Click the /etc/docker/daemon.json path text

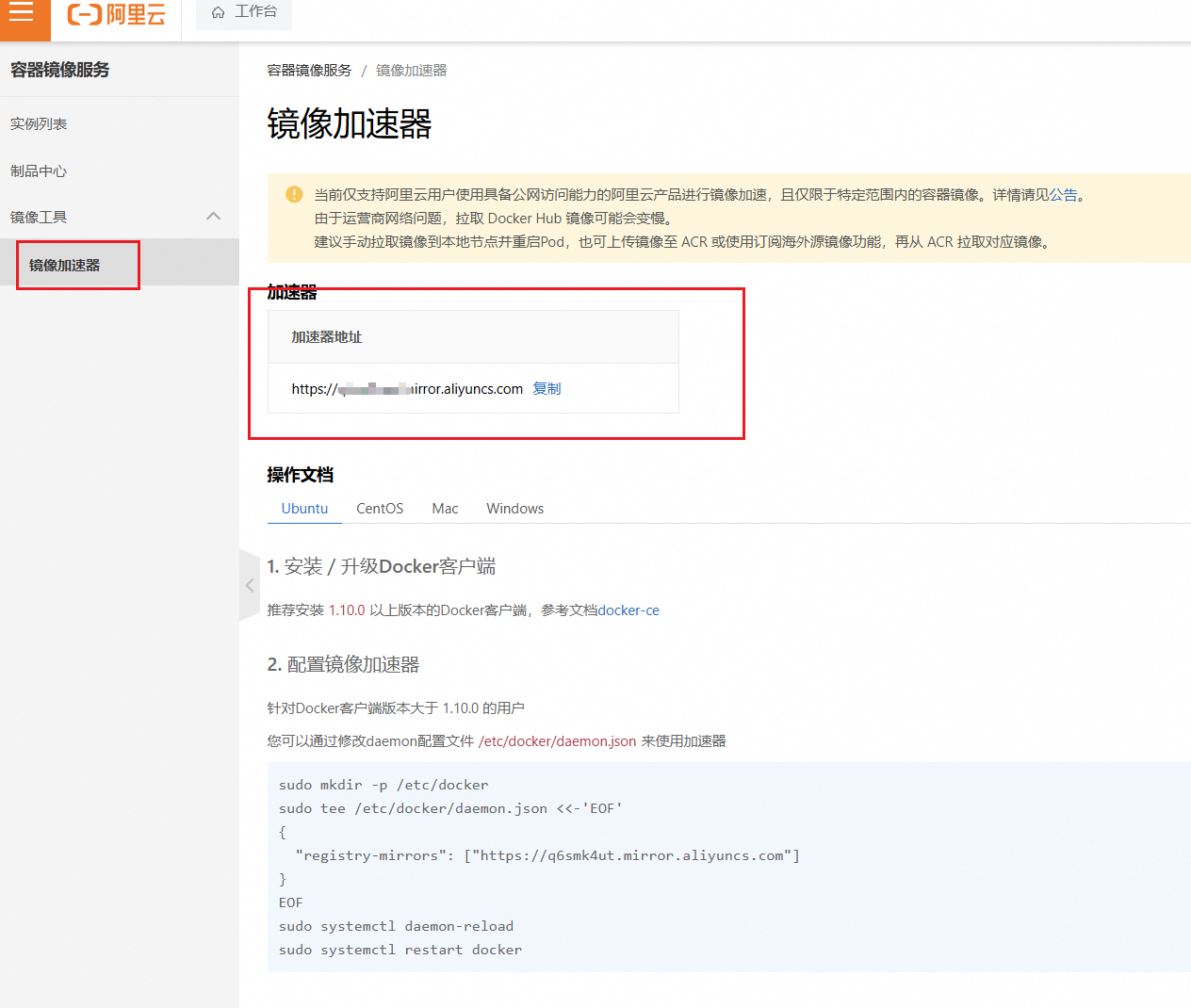(557, 741)
